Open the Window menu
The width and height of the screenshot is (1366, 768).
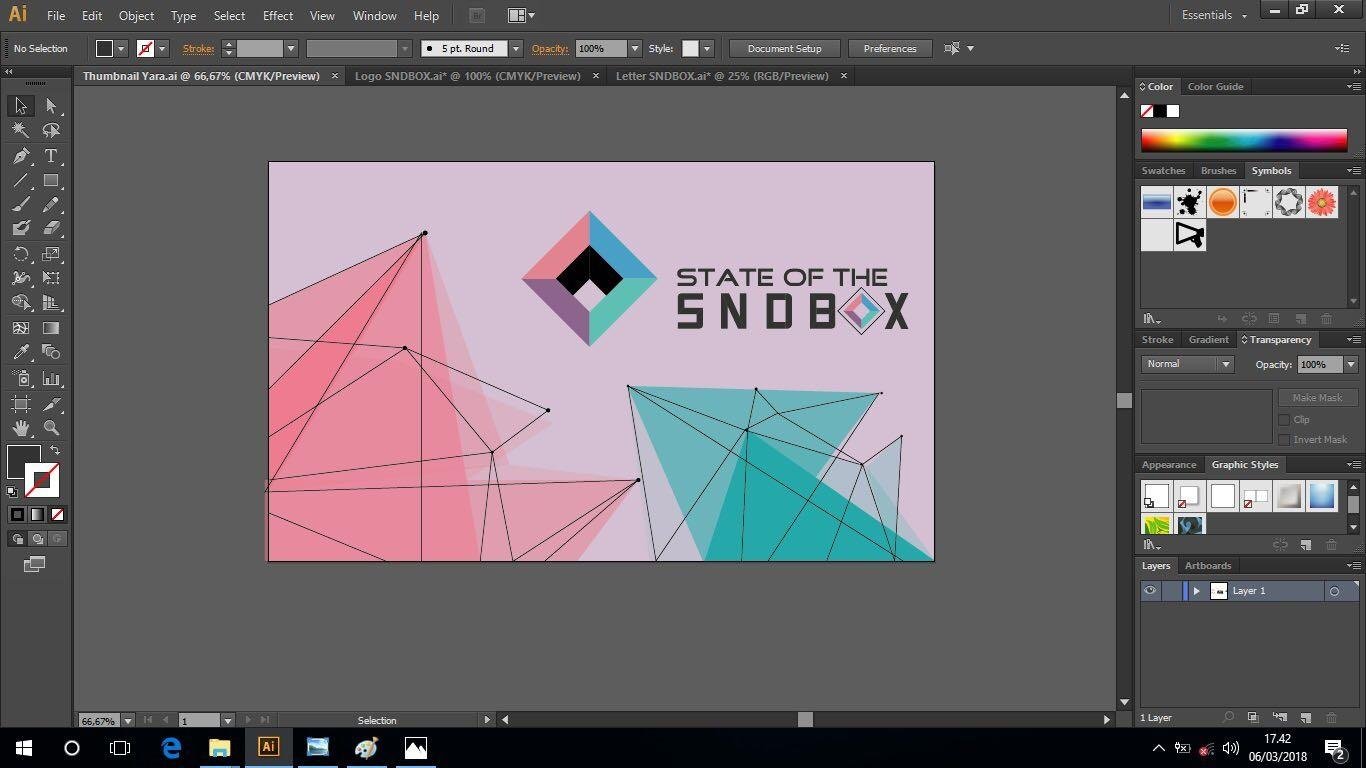tap(375, 16)
